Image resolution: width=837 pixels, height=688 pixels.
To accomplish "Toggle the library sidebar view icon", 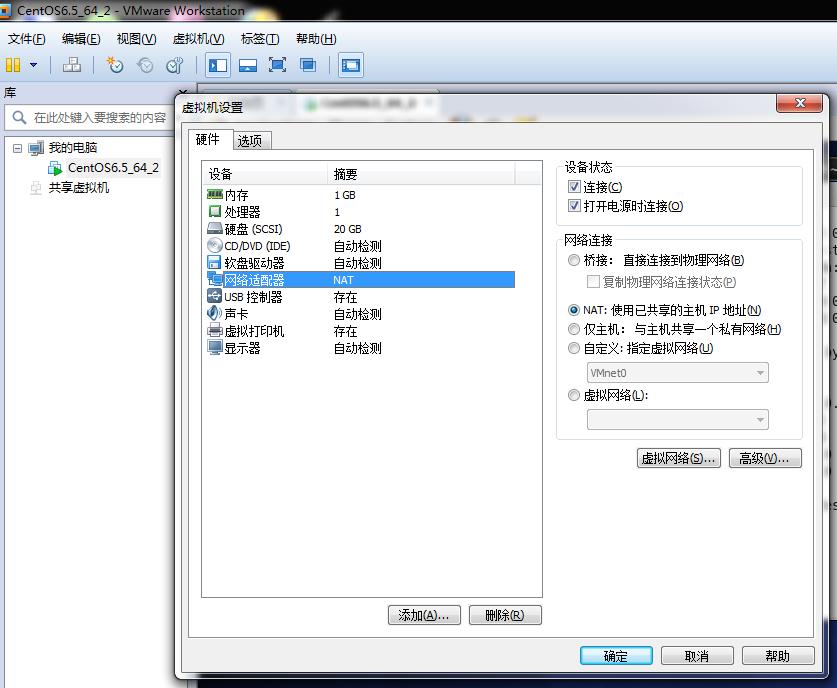I will pos(218,65).
